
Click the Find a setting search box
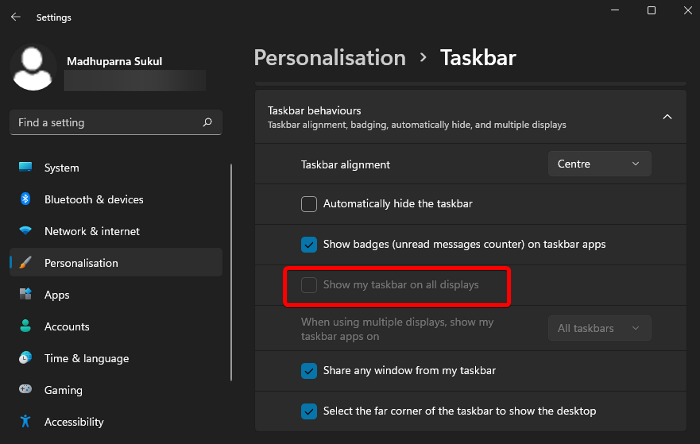tap(105, 123)
